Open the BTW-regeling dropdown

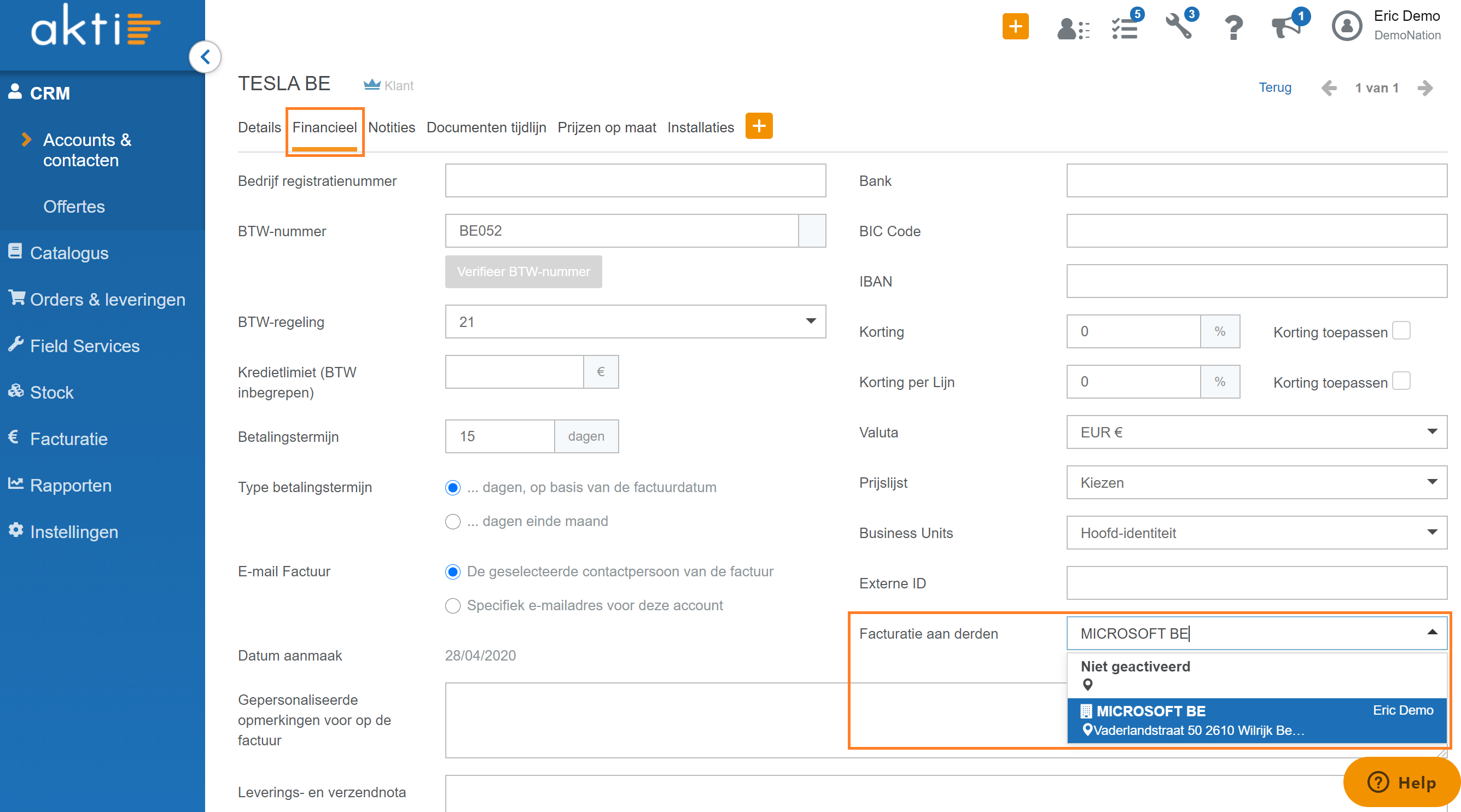tap(635, 322)
